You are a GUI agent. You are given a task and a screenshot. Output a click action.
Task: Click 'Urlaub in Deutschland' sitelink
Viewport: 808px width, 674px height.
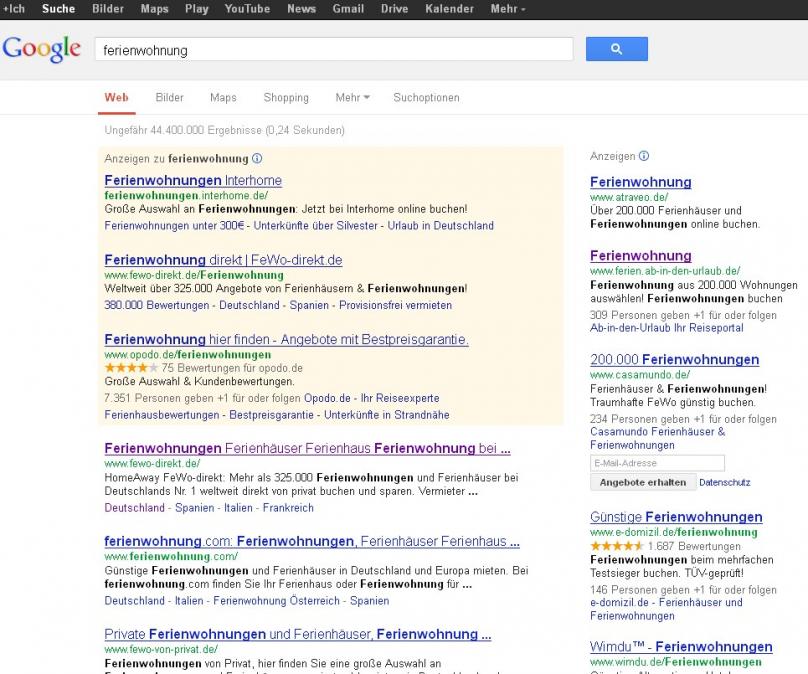point(441,226)
